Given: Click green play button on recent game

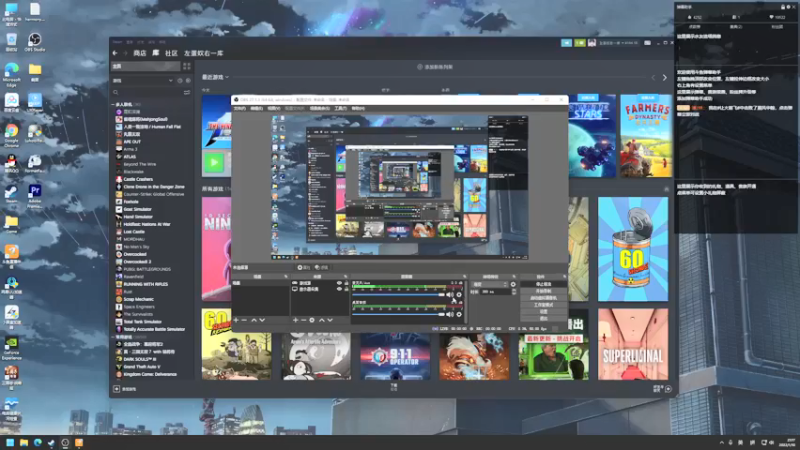Looking at the screenshot, I should pos(214,163).
